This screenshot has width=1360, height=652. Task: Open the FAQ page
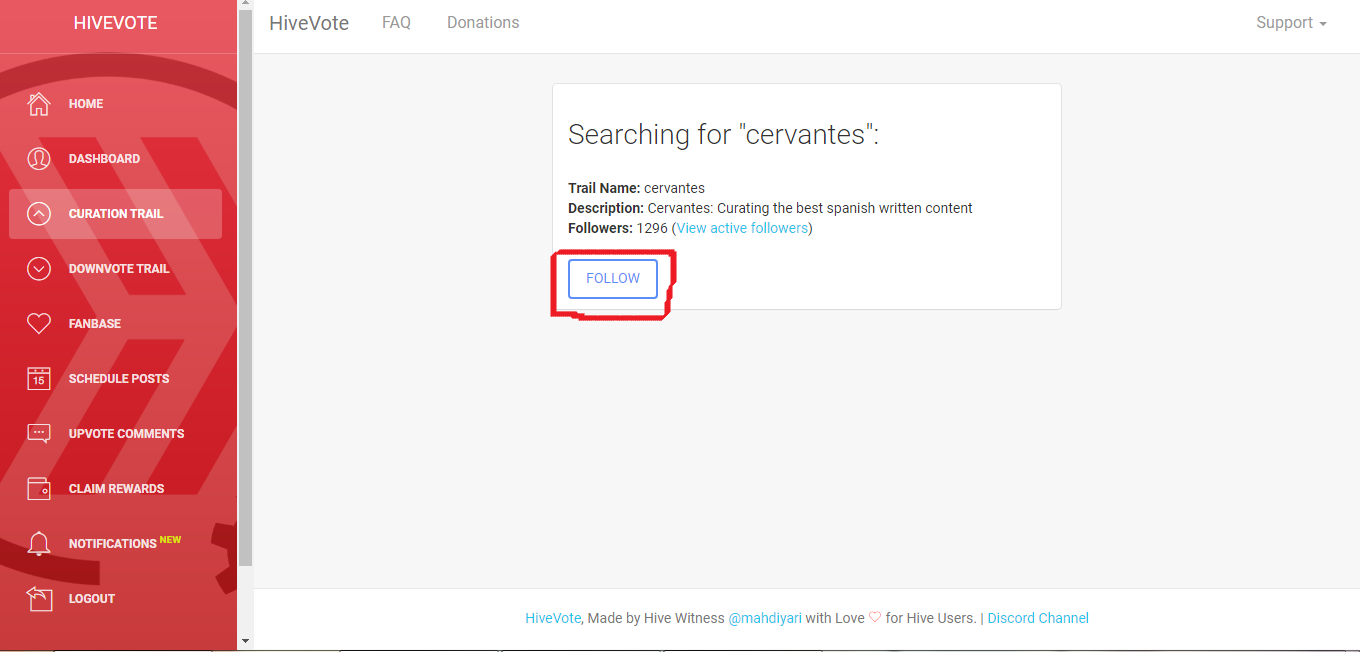pyautogui.click(x=396, y=22)
